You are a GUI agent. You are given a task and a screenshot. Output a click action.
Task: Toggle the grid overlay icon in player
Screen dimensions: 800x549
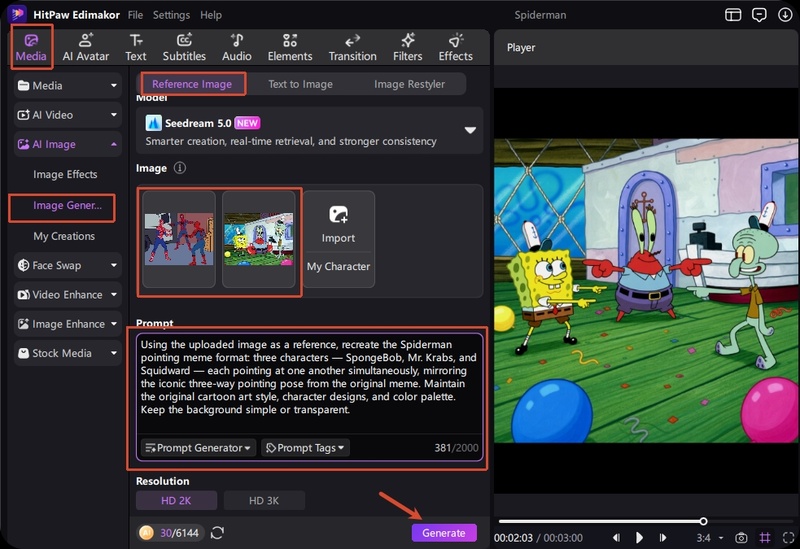point(765,538)
